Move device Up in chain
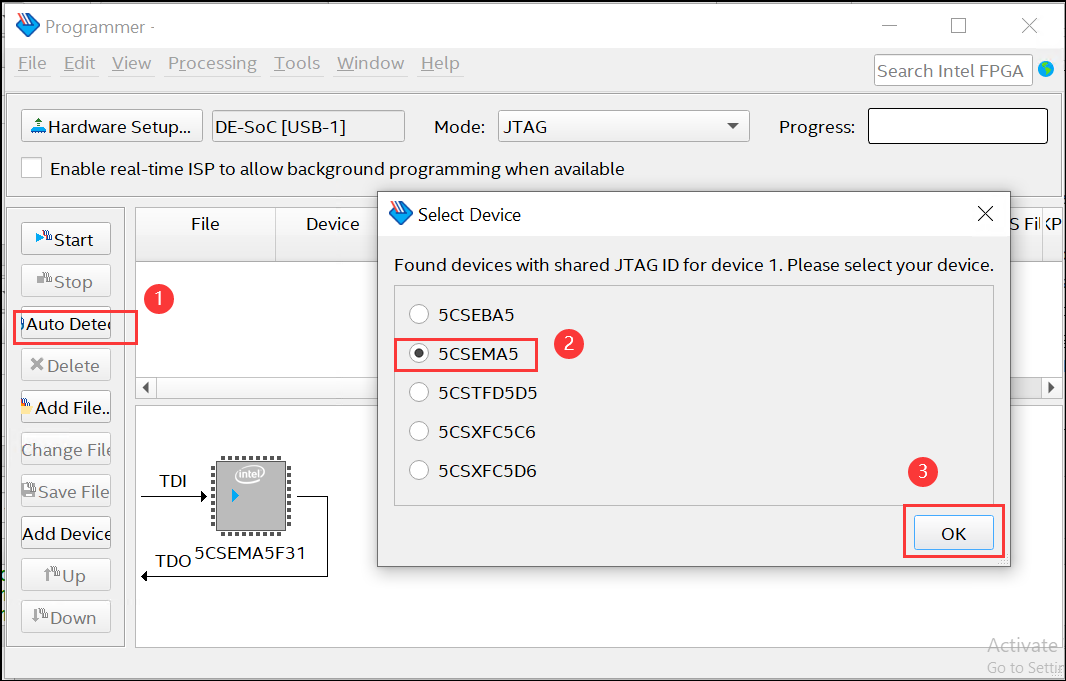The width and height of the screenshot is (1066, 681). [x=66, y=575]
